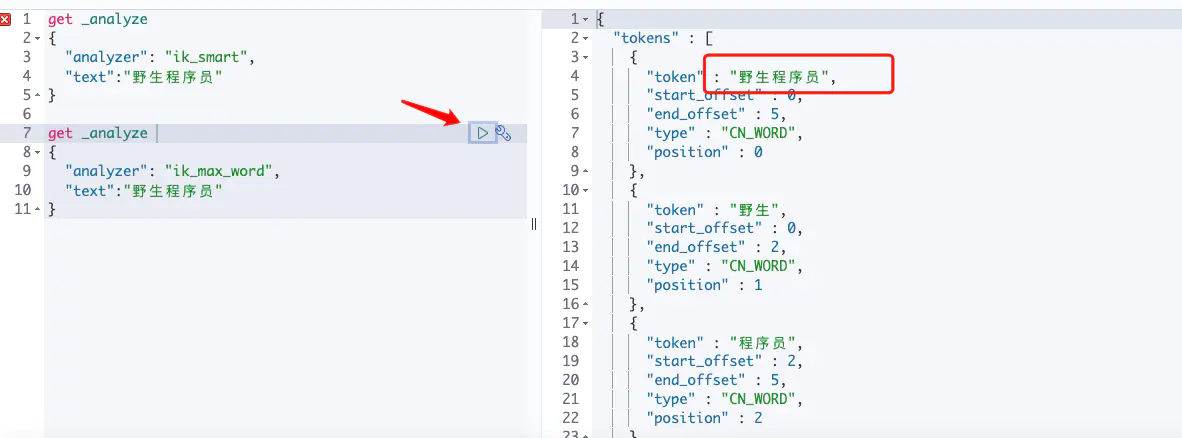1182x438 pixels.
Task: Click the fold-end marker at response line 9
Action: (x=585, y=171)
